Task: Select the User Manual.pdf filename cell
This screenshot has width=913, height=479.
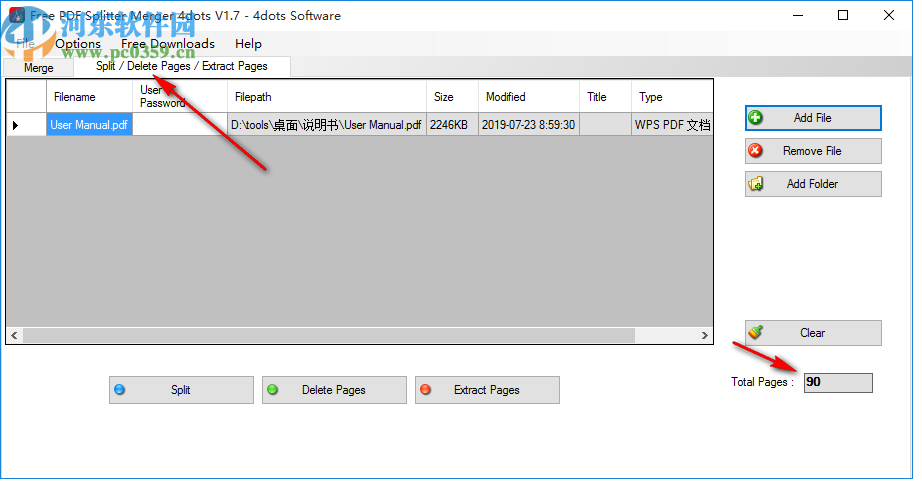Action: point(89,125)
